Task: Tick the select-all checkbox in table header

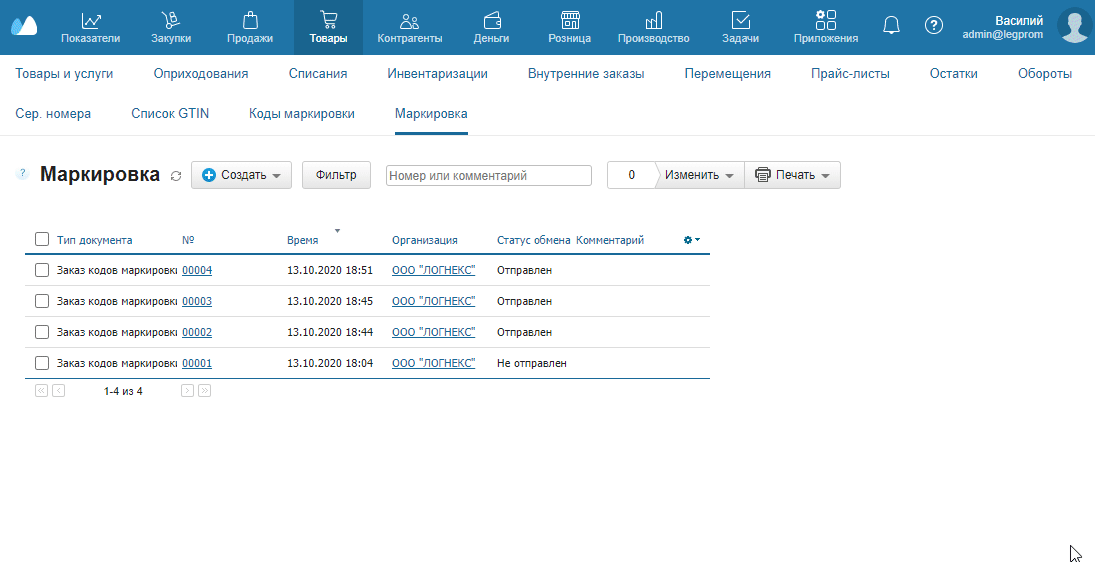Action: [x=42, y=240]
